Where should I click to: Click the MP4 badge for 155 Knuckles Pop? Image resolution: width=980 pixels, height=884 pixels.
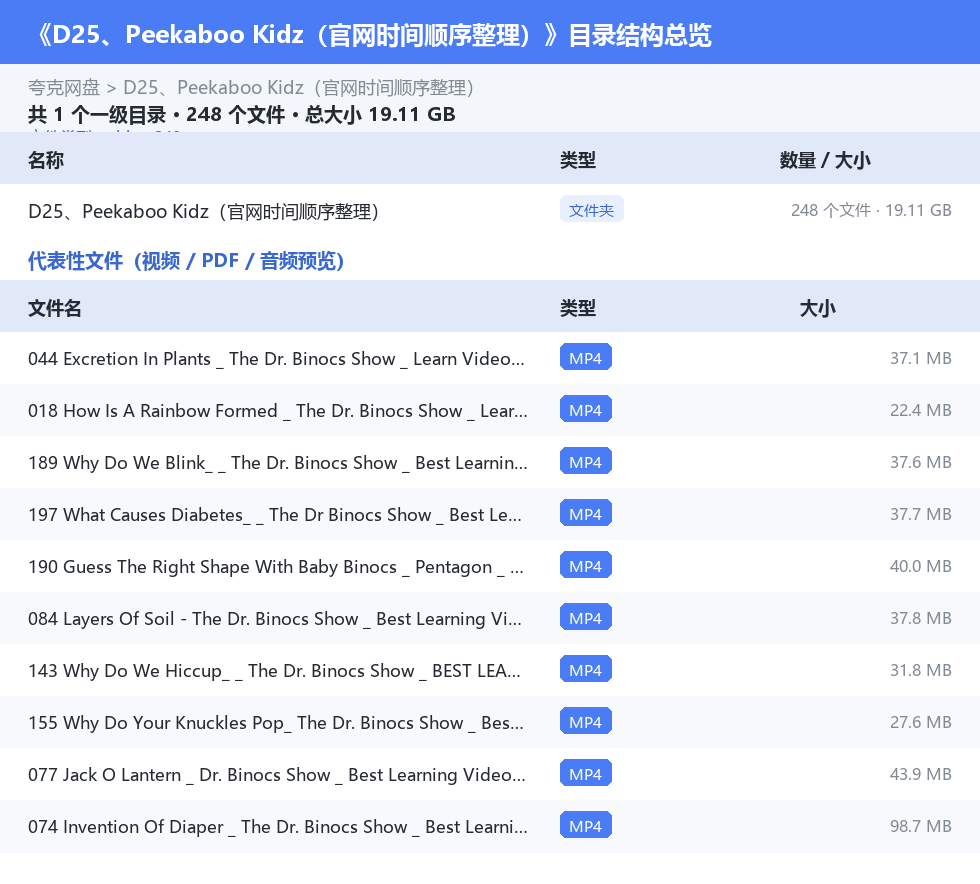[586, 721]
